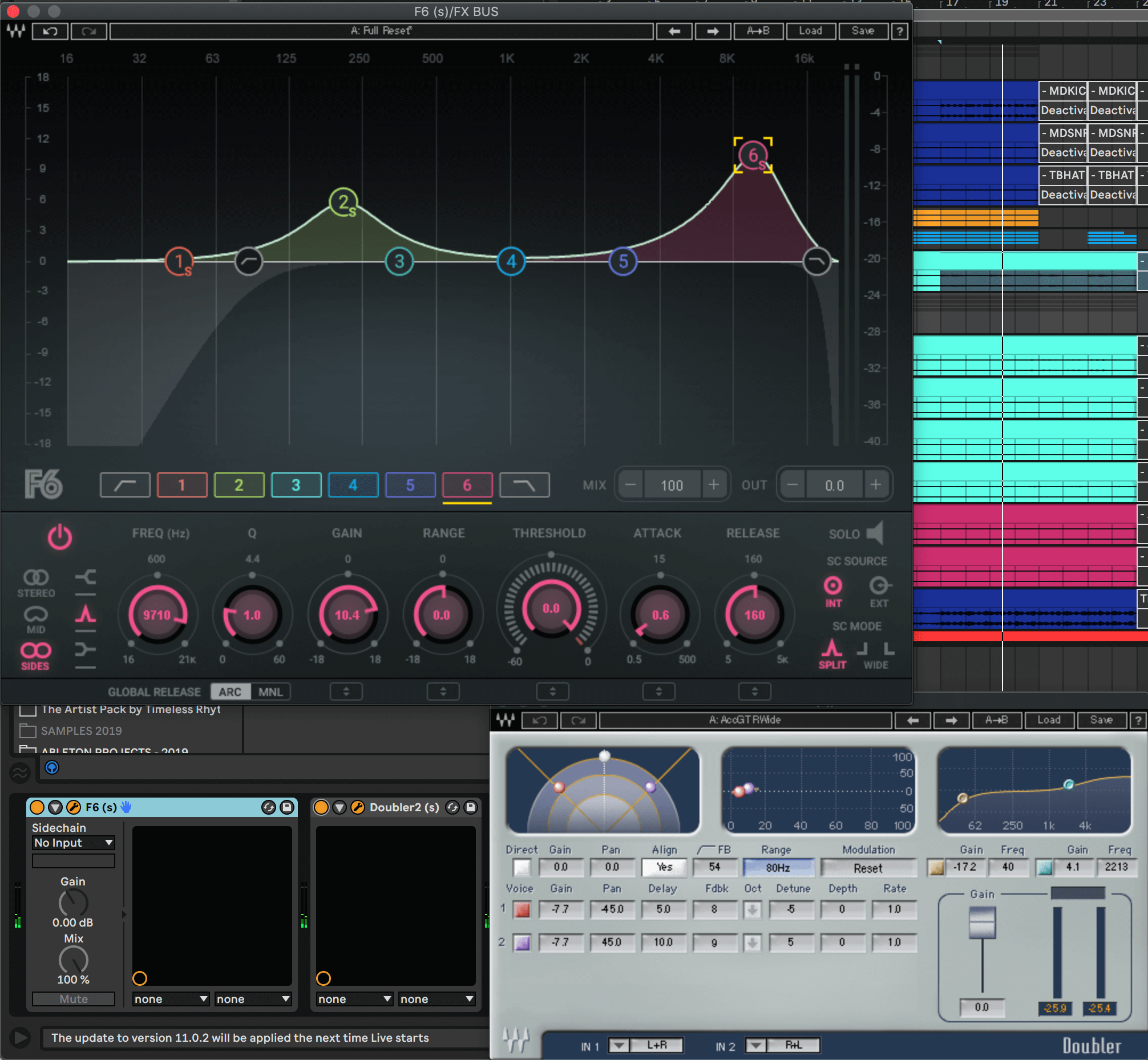Open link arrows under THRESHOLD knob
1148x1060 pixels.
[552, 692]
